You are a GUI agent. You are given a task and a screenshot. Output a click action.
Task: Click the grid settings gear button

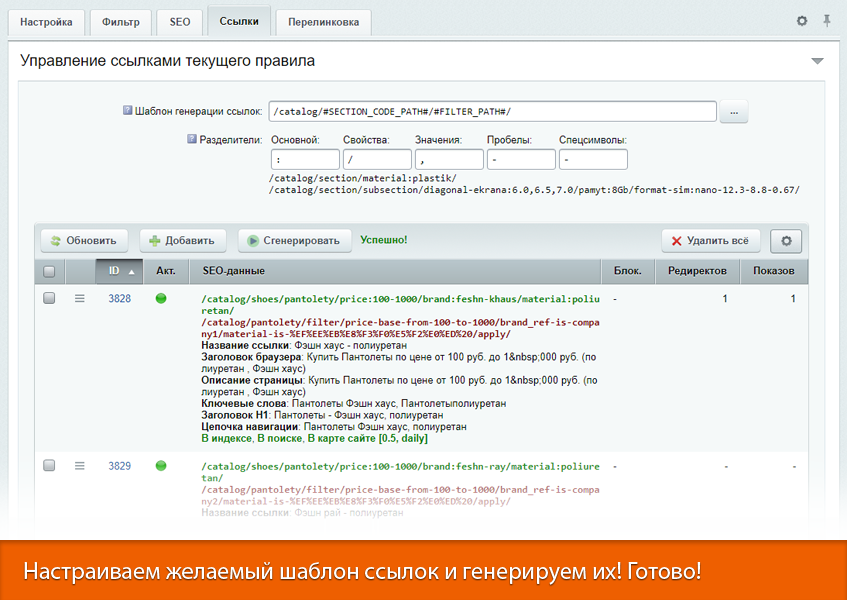coord(786,241)
